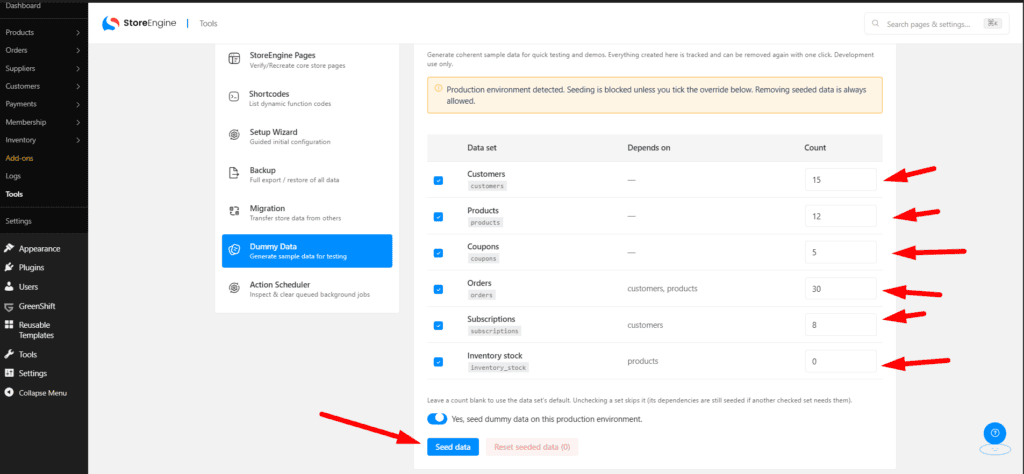Uncheck the Inventory stock checkbox
The image size is (1024, 474).
coord(438,362)
